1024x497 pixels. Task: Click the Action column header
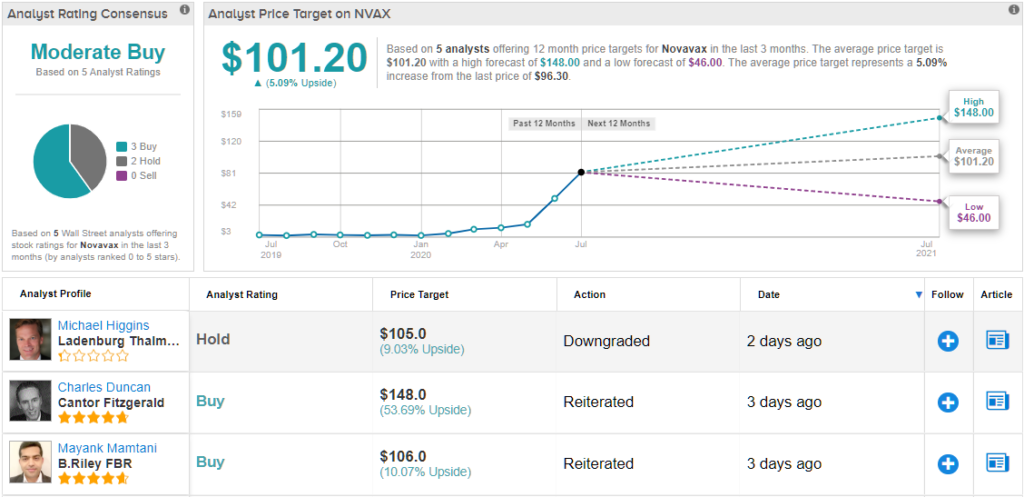click(x=589, y=295)
